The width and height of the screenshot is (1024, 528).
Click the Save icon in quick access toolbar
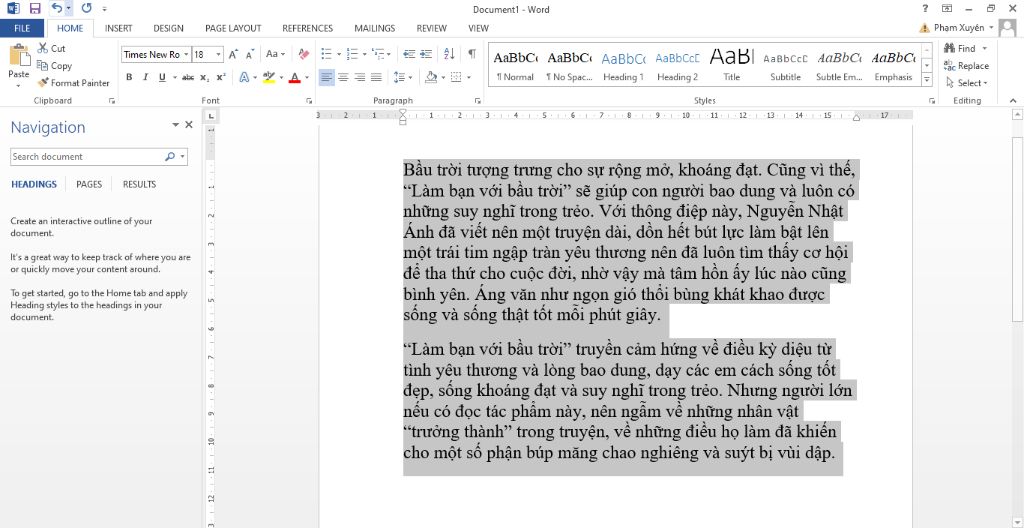[35, 9]
